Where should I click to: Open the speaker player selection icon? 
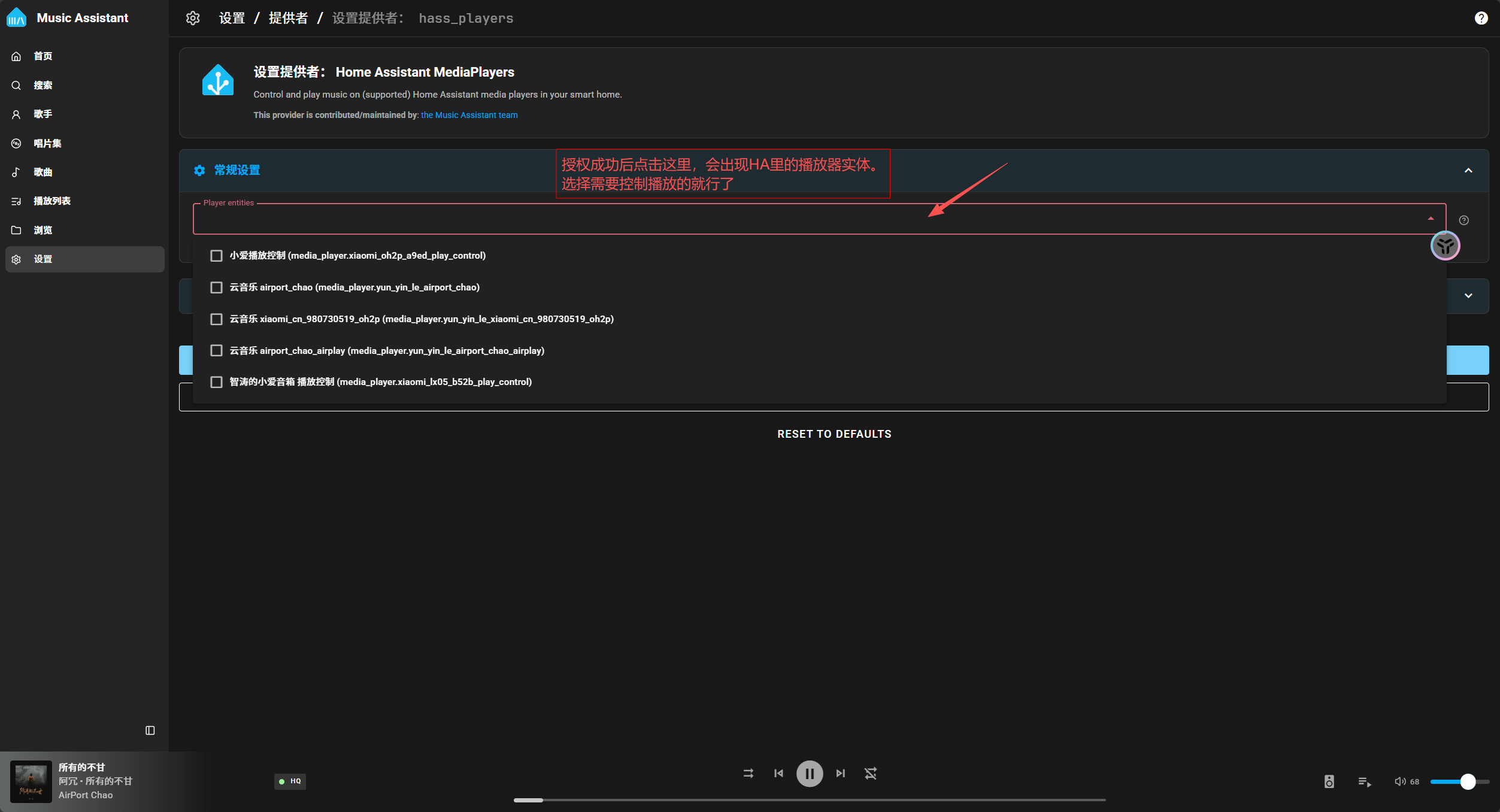pyautogui.click(x=1329, y=781)
